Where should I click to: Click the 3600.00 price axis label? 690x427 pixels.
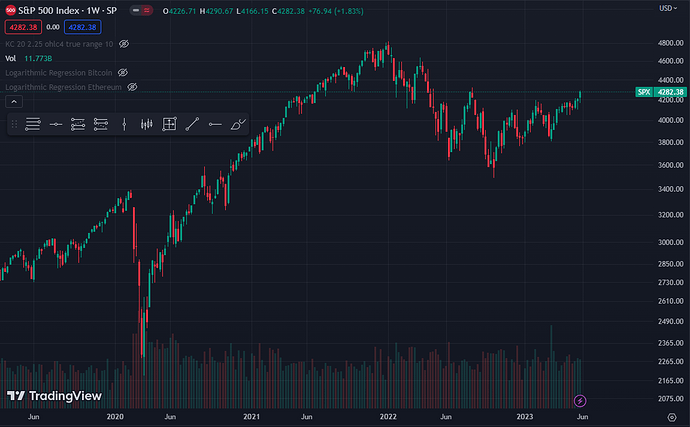pos(671,165)
